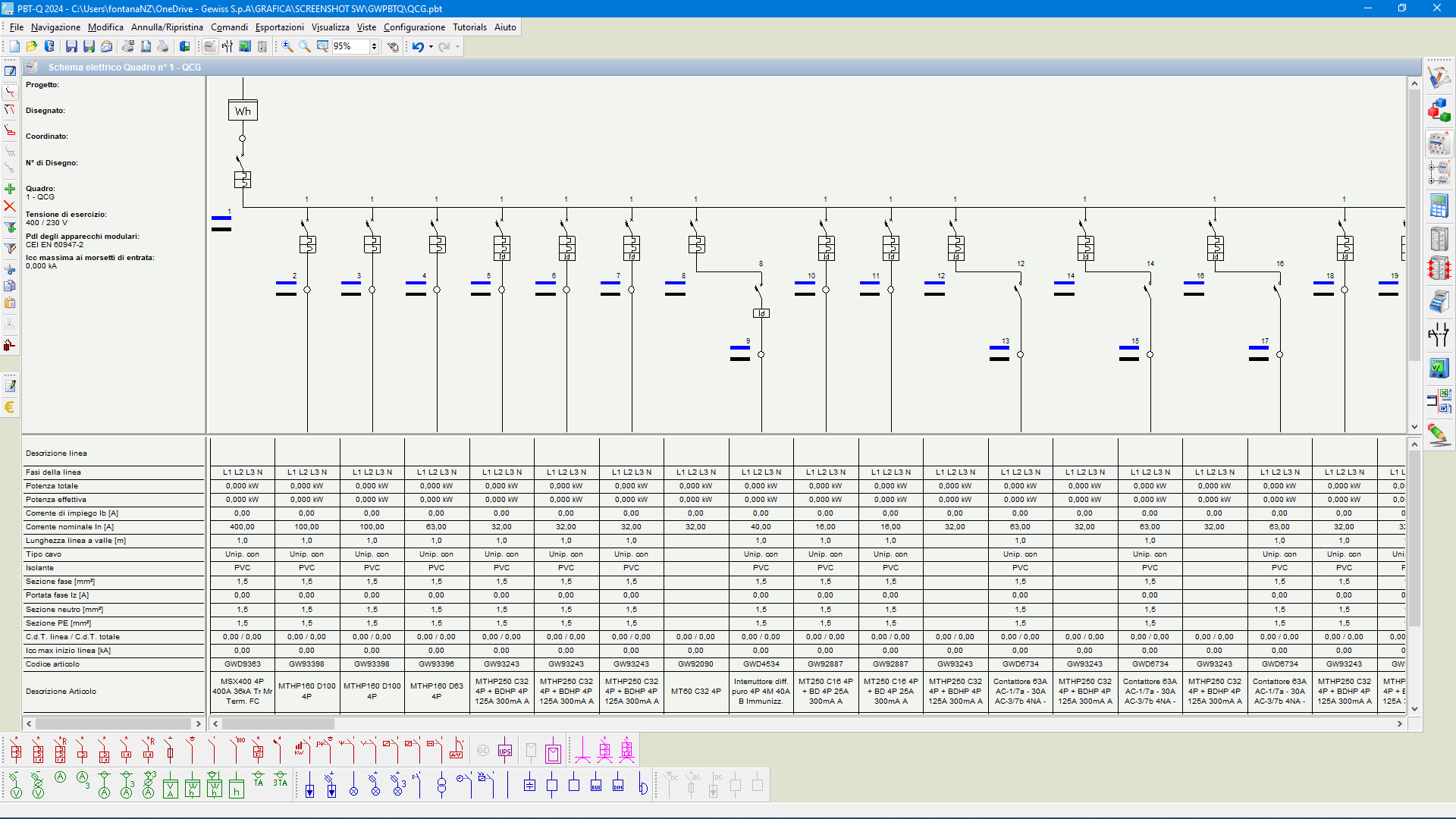This screenshot has width=1456, height=819.
Task: Click the table vertical scrollbar up arrow
Action: coord(1414,444)
